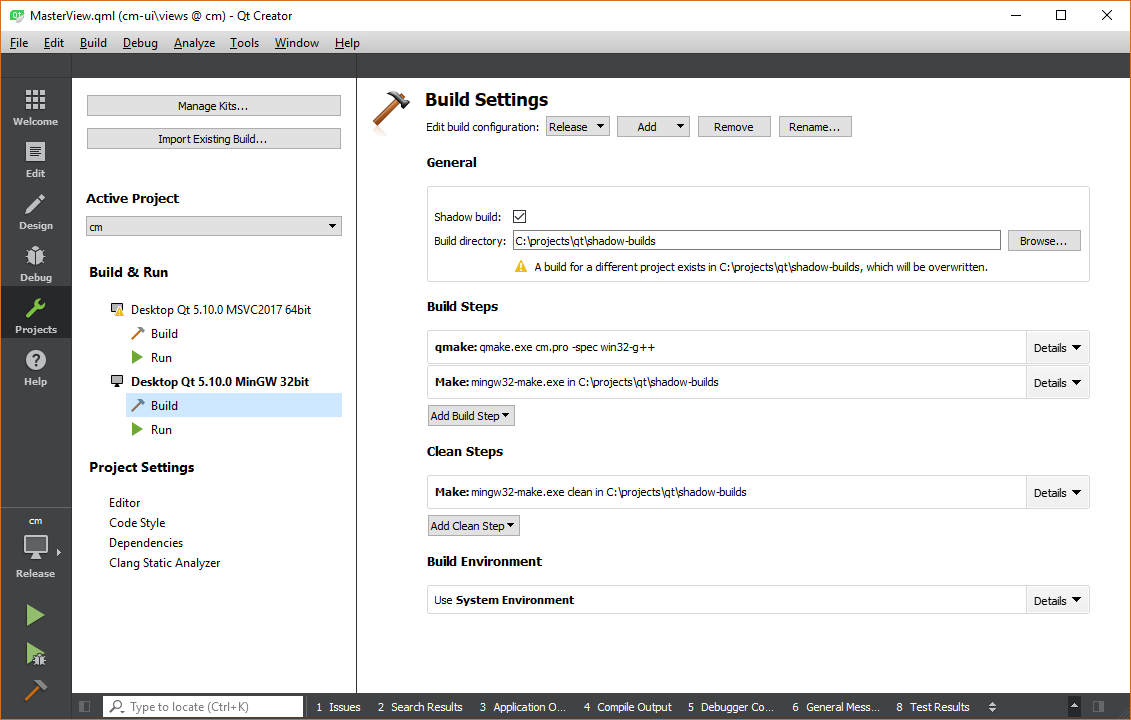The width and height of the screenshot is (1131, 720).
Task: Click Browse for build directory
Action: tap(1043, 241)
